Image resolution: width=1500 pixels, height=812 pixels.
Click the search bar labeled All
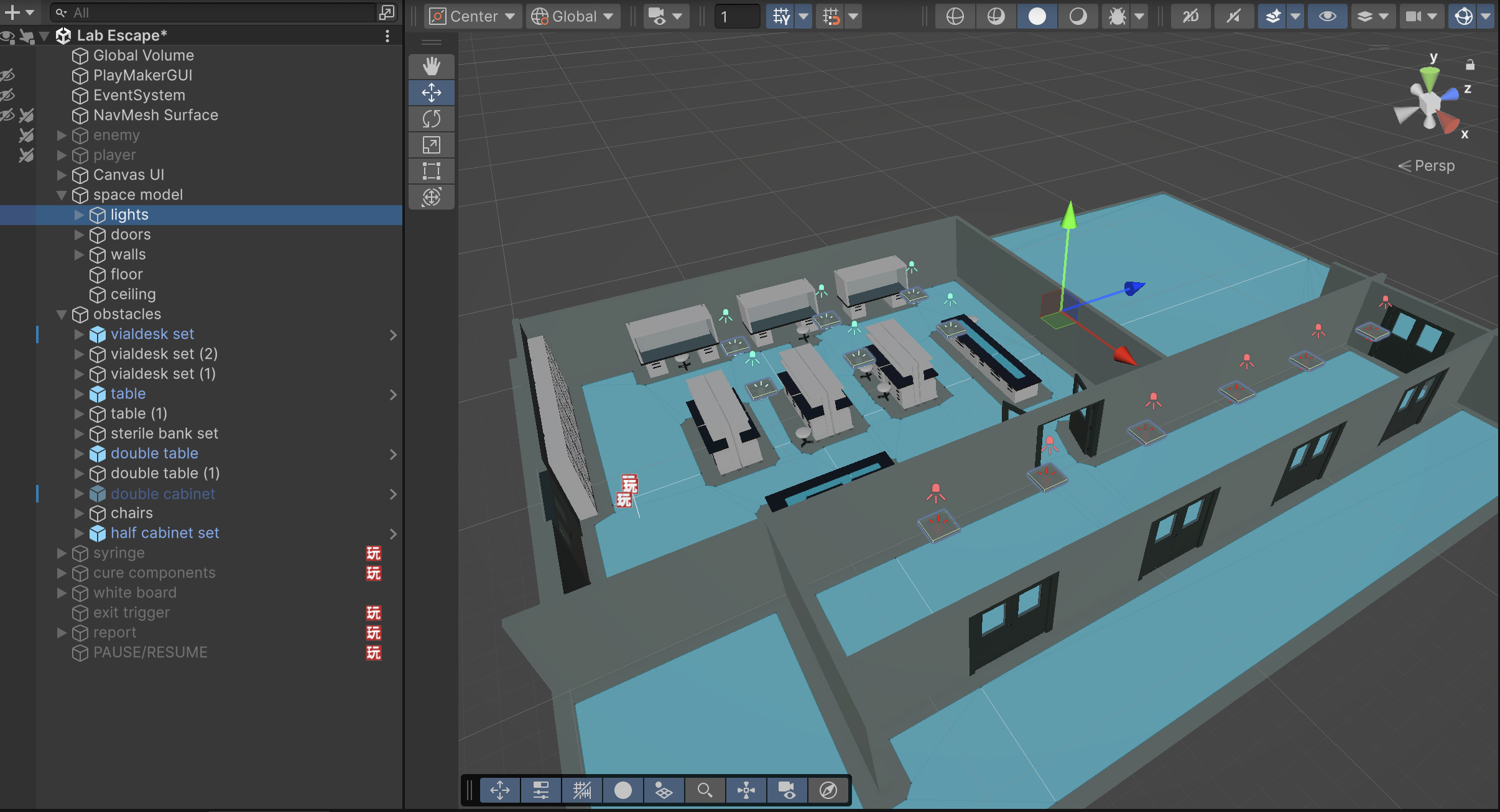[187, 12]
